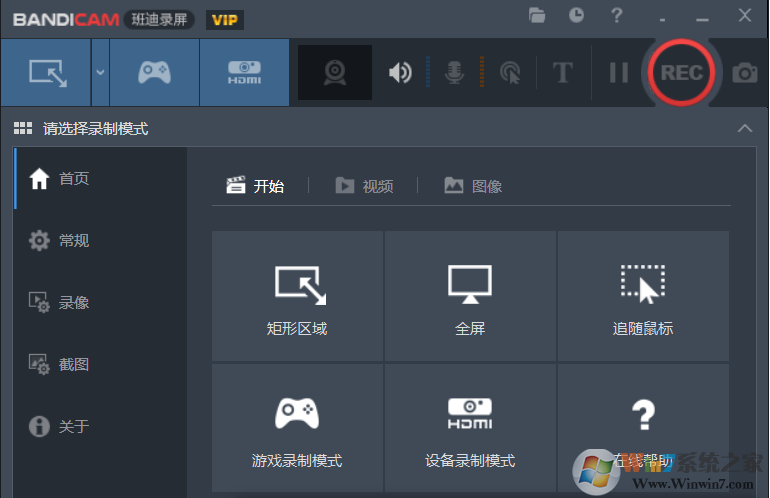Switch to the 视频 tab
This screenshot has width=770, height=498.
click(x=364, y=186)
